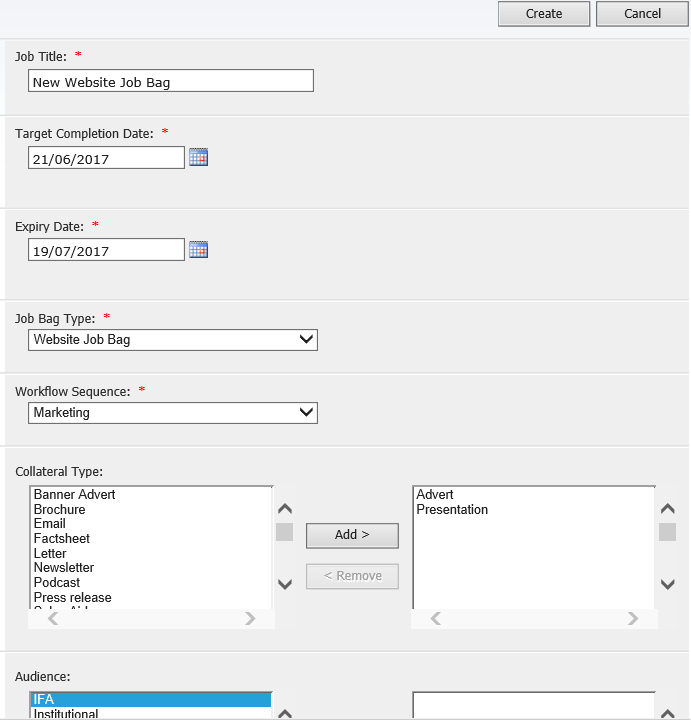Edit the Expiry Date field
The image size is (691, 720).
click(x=107, y=250)
